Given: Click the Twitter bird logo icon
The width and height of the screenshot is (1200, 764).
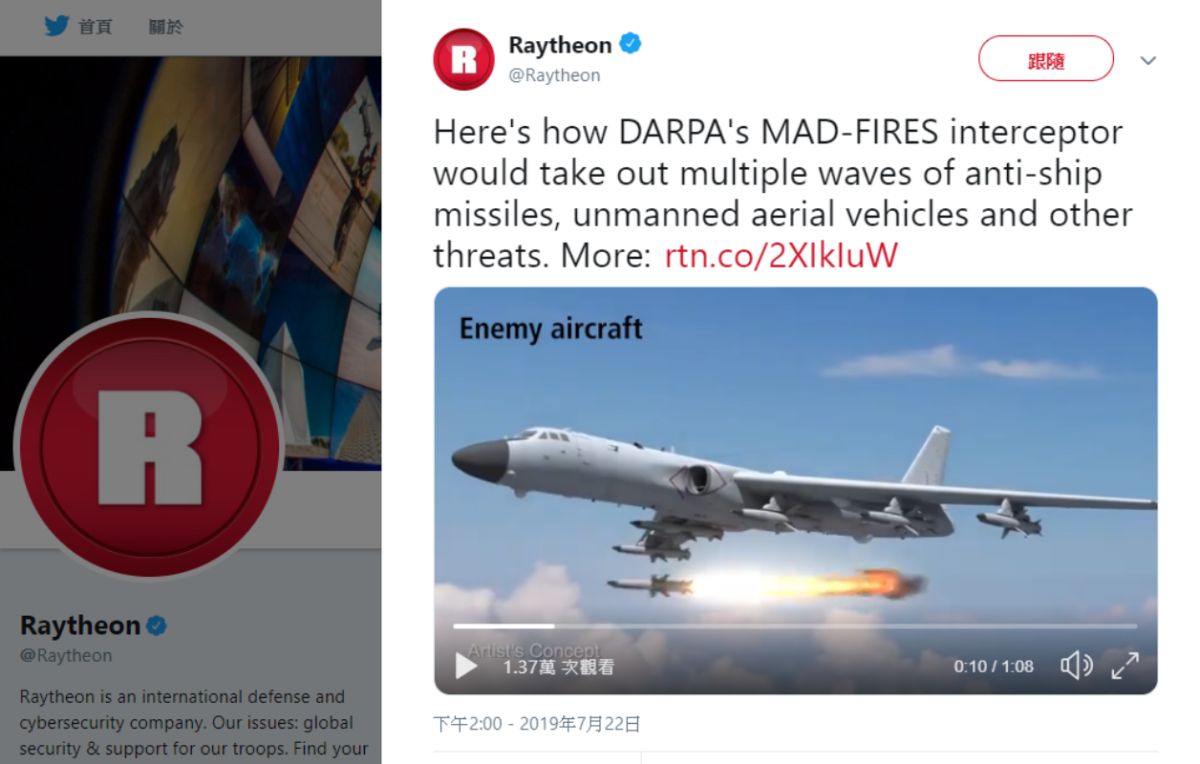Looking at the screenshot, I should pos(57,26).
